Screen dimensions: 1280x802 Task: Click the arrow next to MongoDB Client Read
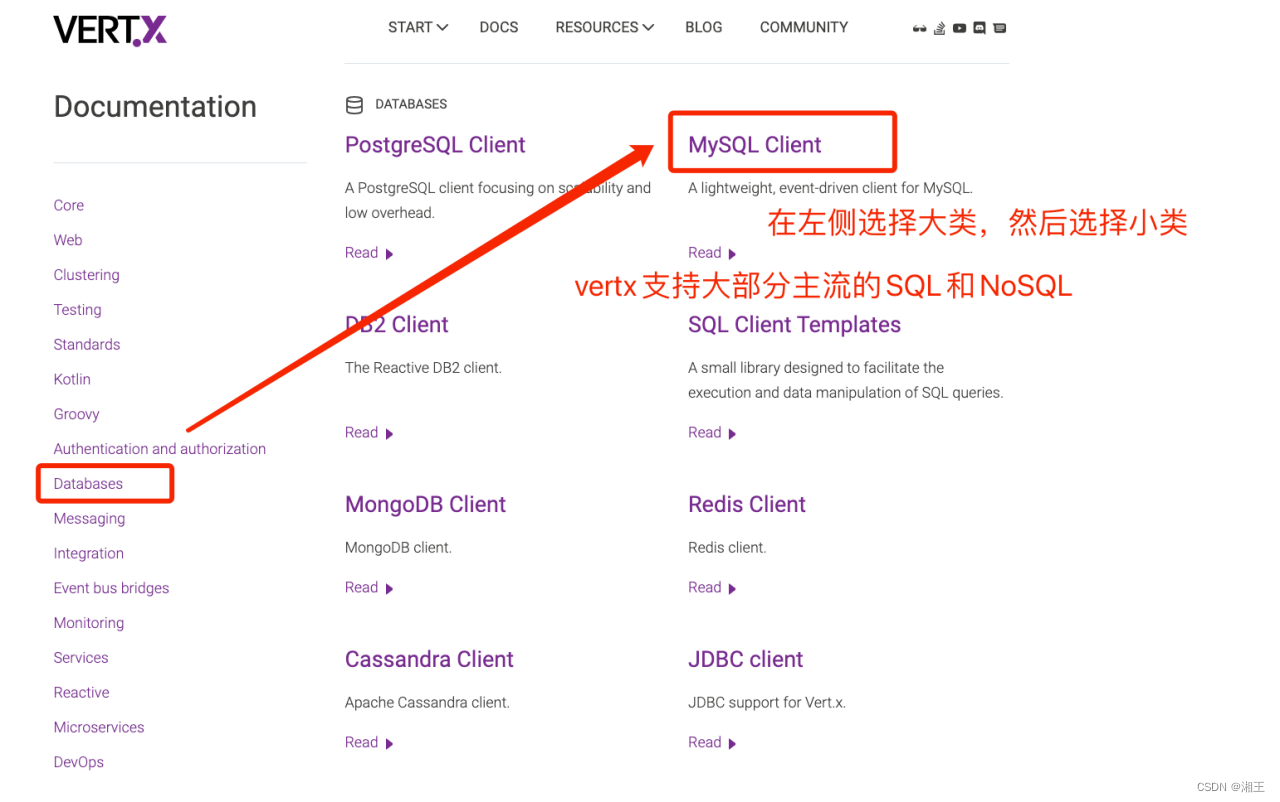point(389,589)
